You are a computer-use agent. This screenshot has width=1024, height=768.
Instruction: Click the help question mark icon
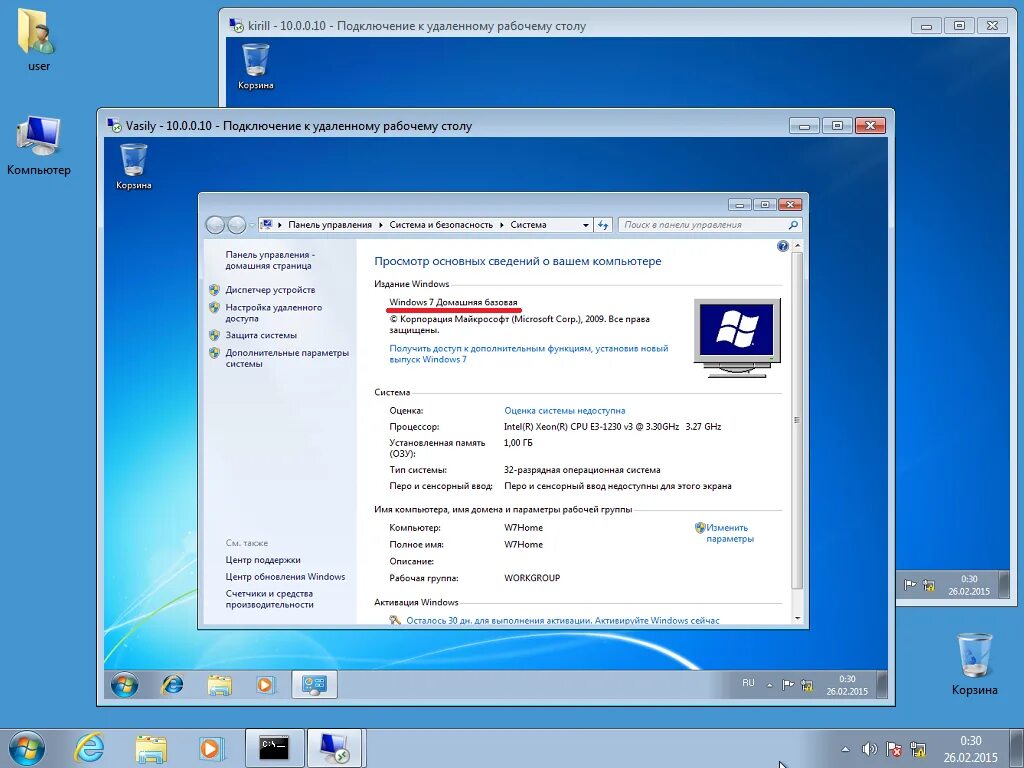tap(783, 246)
